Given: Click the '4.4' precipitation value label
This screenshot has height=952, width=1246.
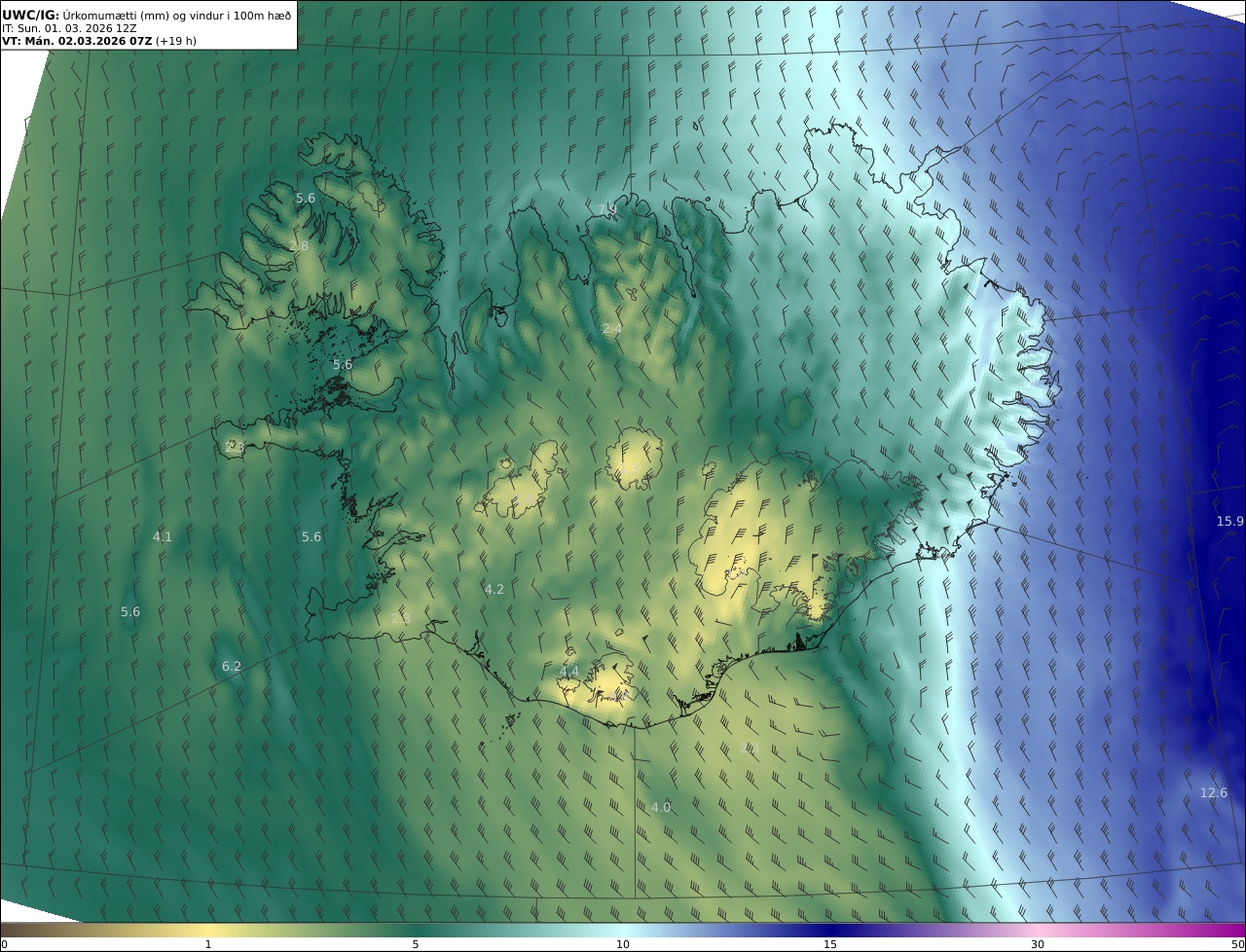Looking at the screenshot, I should [x=569, y=672].
